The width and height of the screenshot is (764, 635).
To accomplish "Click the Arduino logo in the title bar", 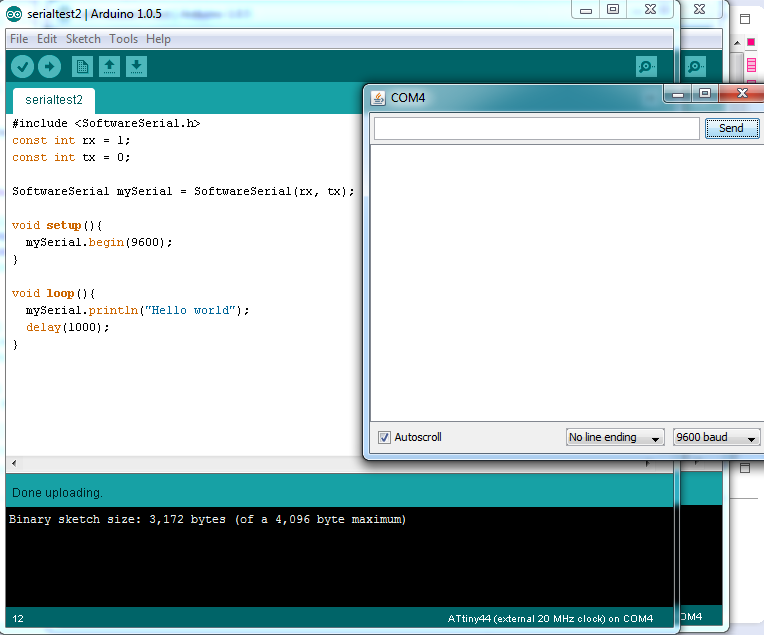I will (14, 13).
